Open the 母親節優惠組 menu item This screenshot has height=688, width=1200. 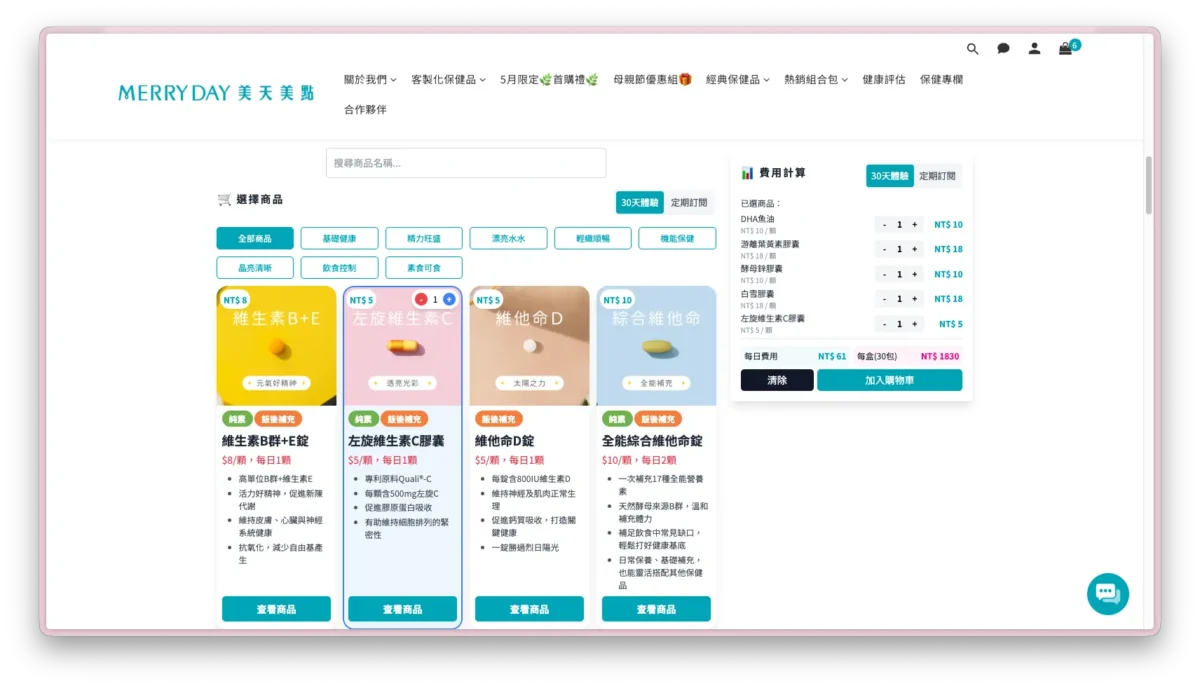(652, 79)
